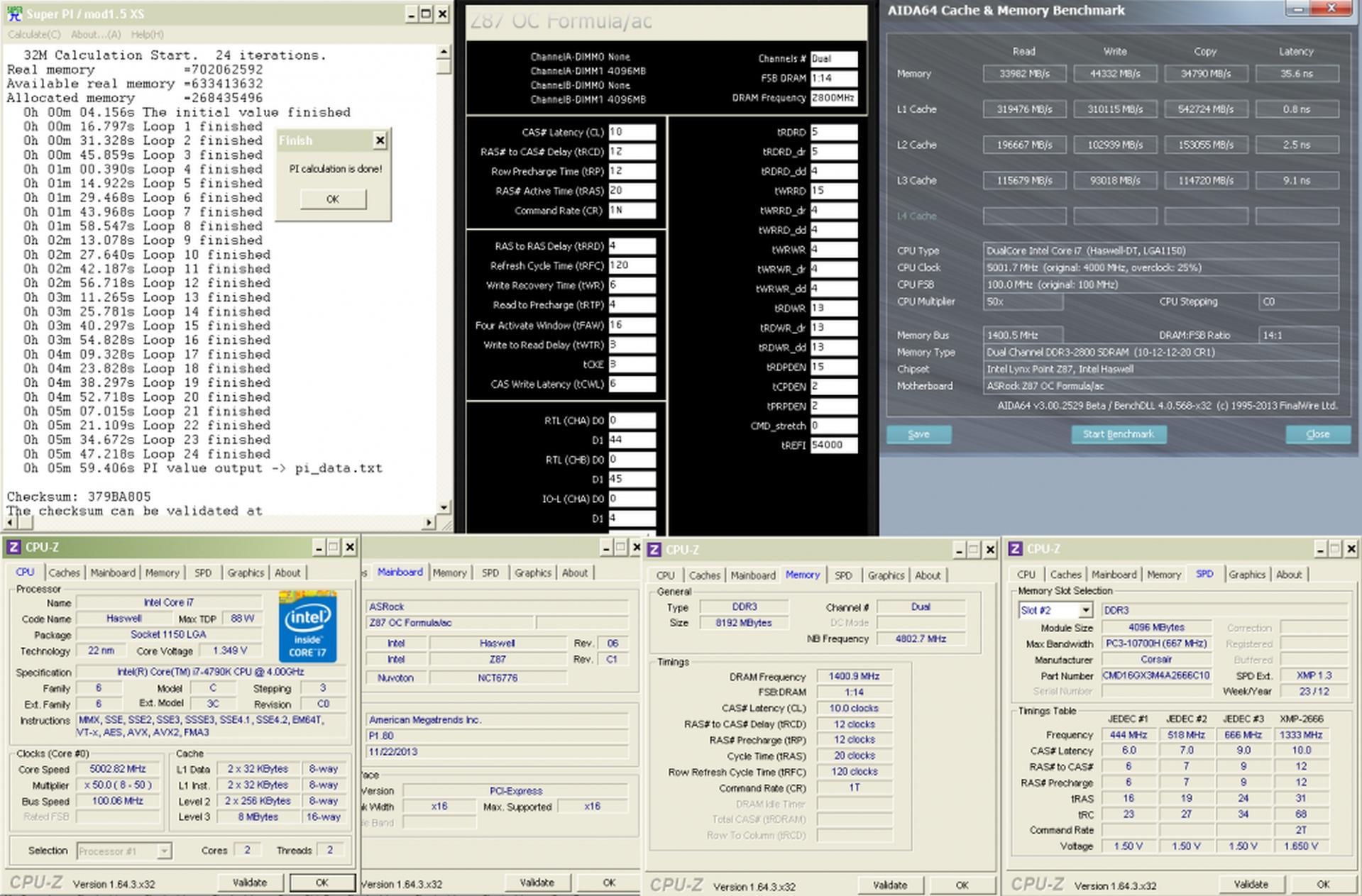This screenshot has width=1362, height=896.
Task: Close the Finish dialog with its X
Action: (x=380, y=140)
